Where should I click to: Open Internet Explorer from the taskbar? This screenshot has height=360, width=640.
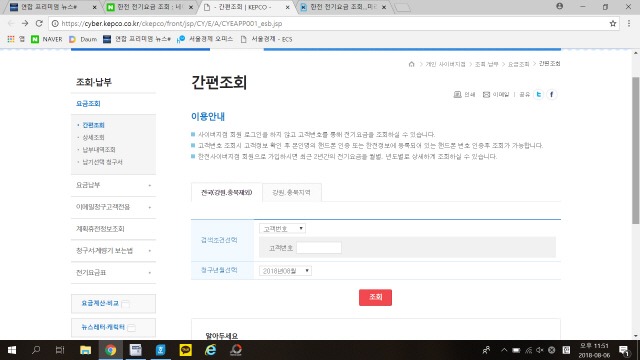coord(211,350)
